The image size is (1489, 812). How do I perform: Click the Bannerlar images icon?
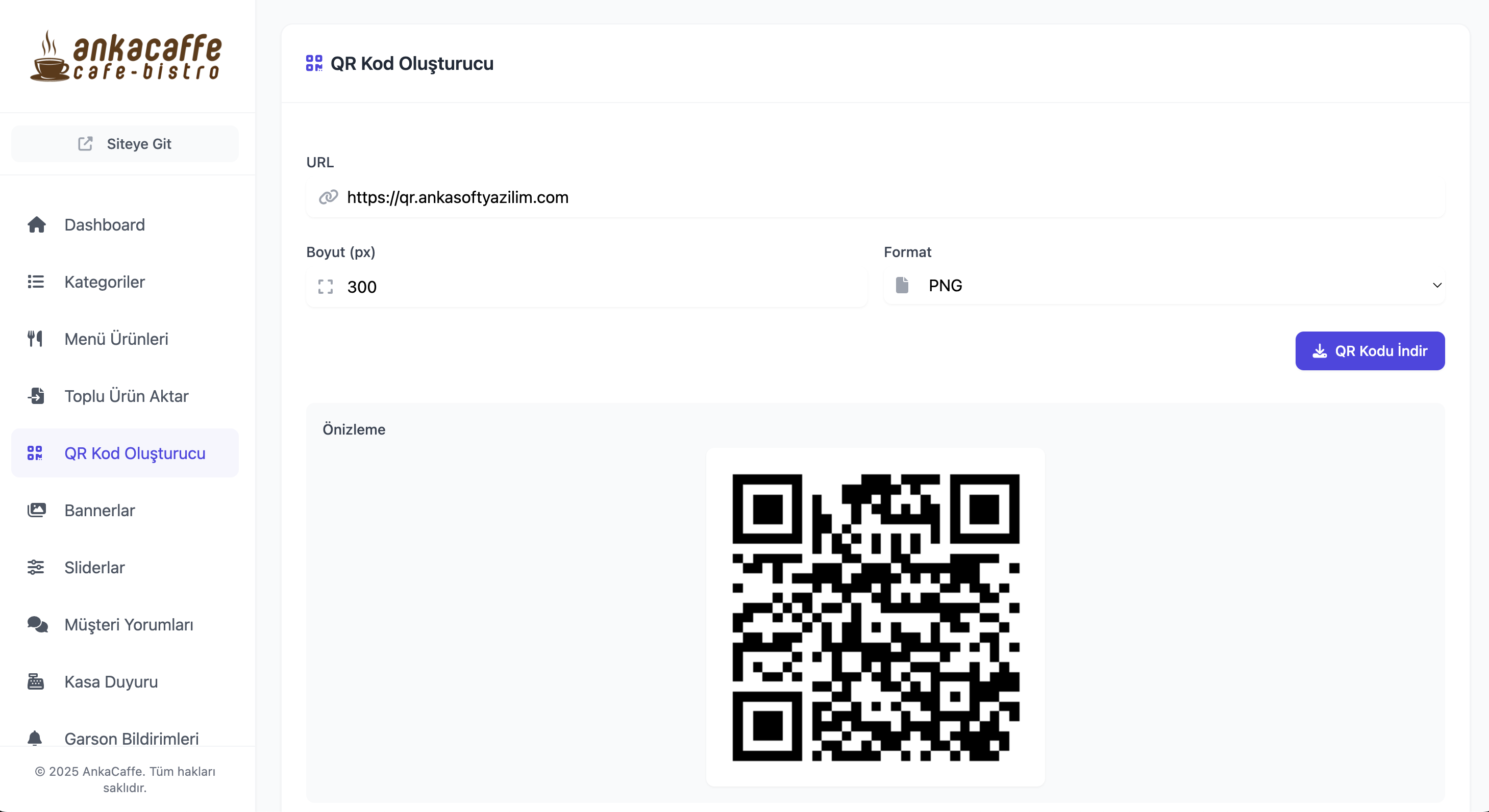[x=36, y=510]
